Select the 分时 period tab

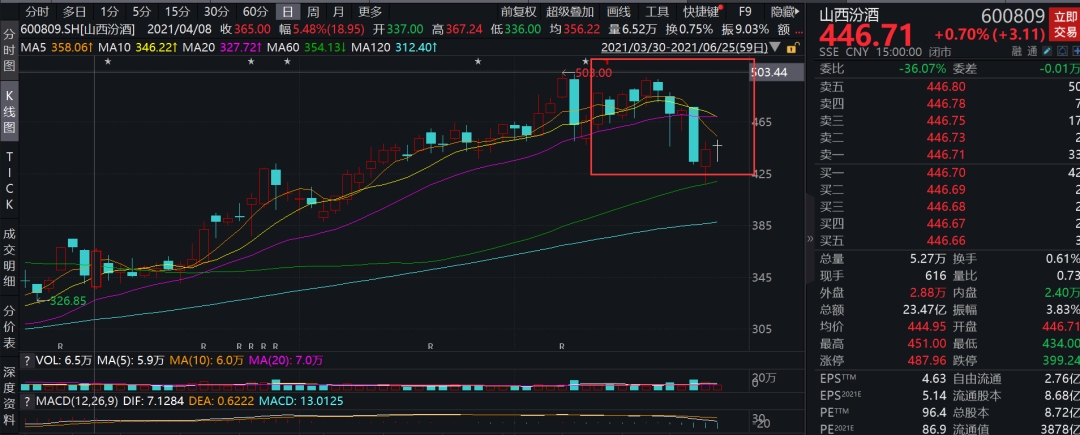click(37, 11)
